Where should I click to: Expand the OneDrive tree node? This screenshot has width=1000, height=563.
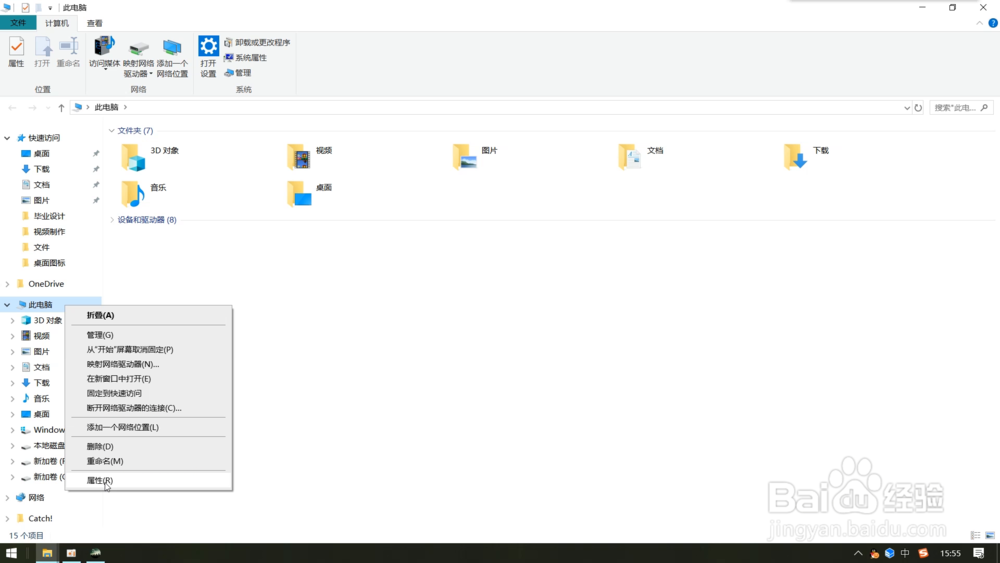[x=7, y=284]
